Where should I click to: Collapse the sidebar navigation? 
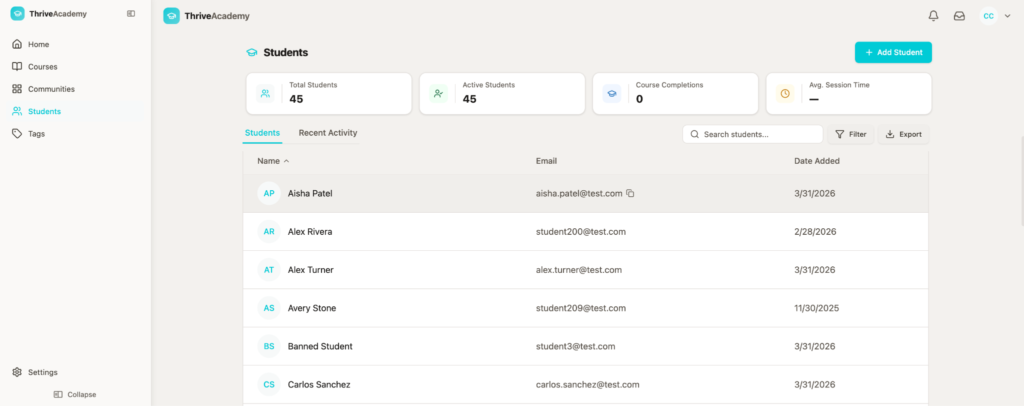point(75,394)
